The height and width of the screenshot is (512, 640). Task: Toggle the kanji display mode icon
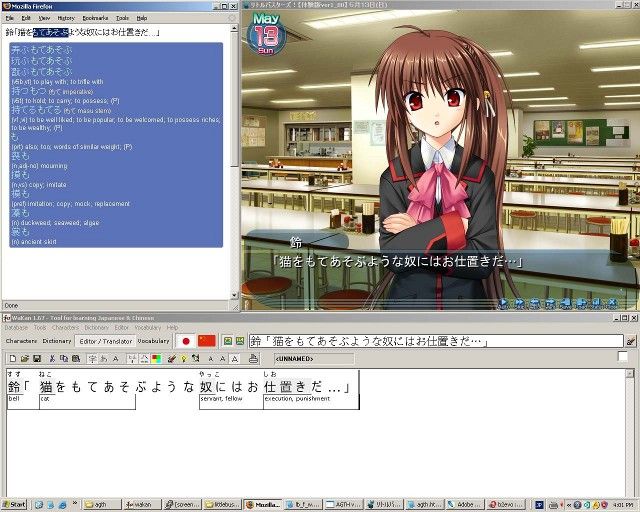click(93, 358)
